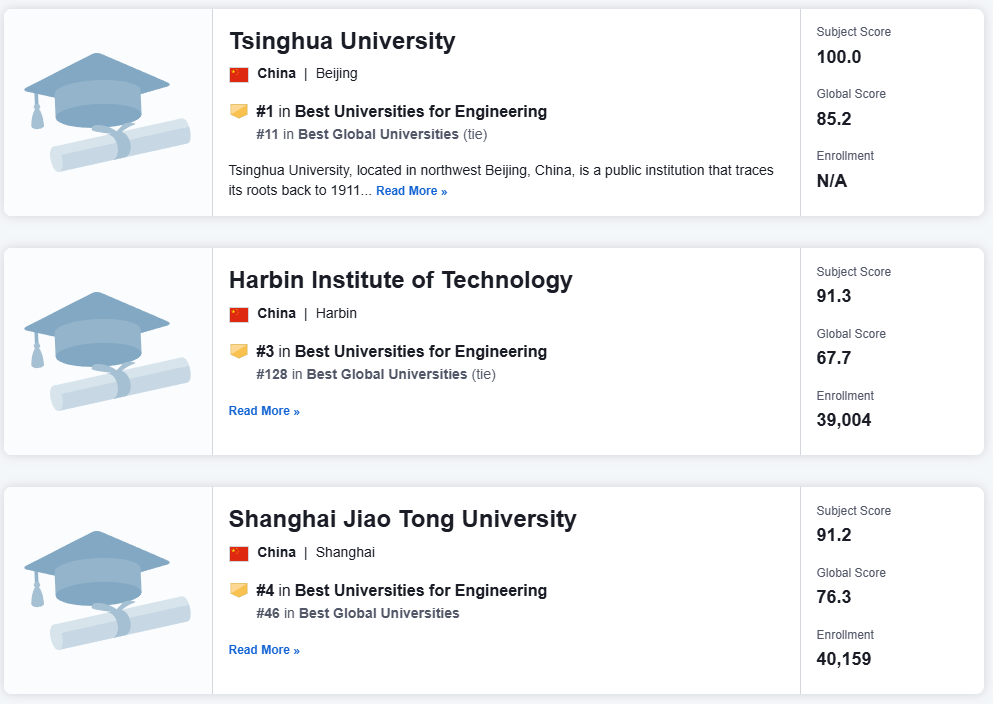Click the #1 engineering ranking badge icon

click(239, 111)
